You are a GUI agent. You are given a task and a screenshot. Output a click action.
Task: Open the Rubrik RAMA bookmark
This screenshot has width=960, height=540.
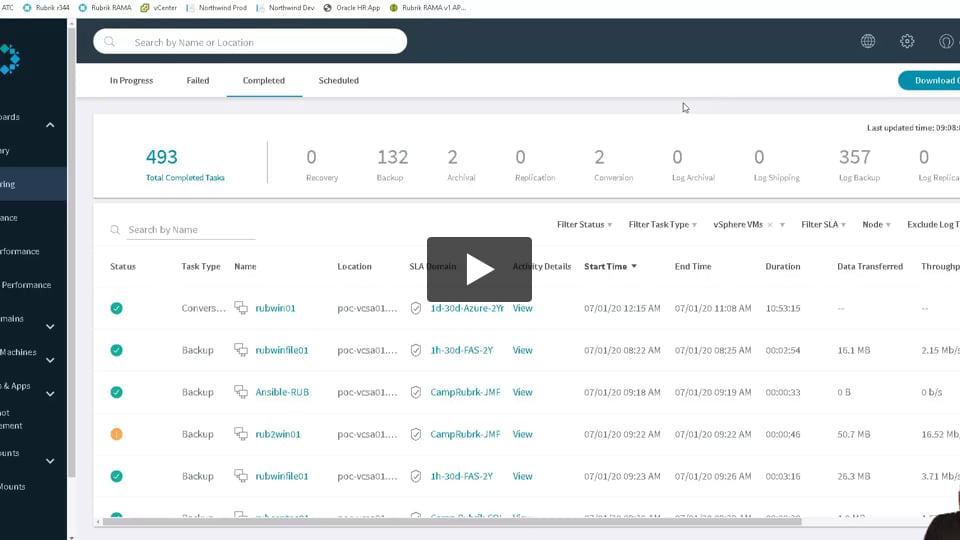click(x=105, y=8)
